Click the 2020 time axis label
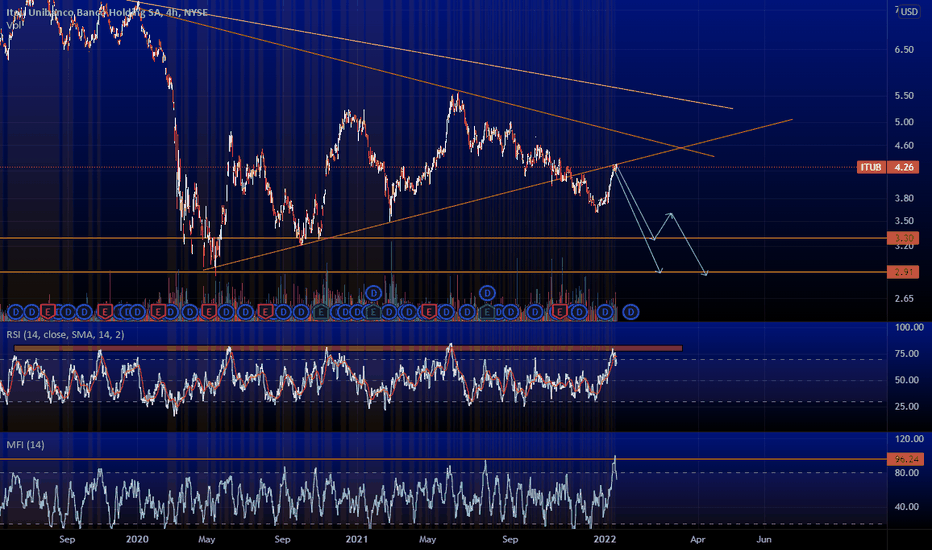This screenshot has width=932, height=550. [137, 539]
